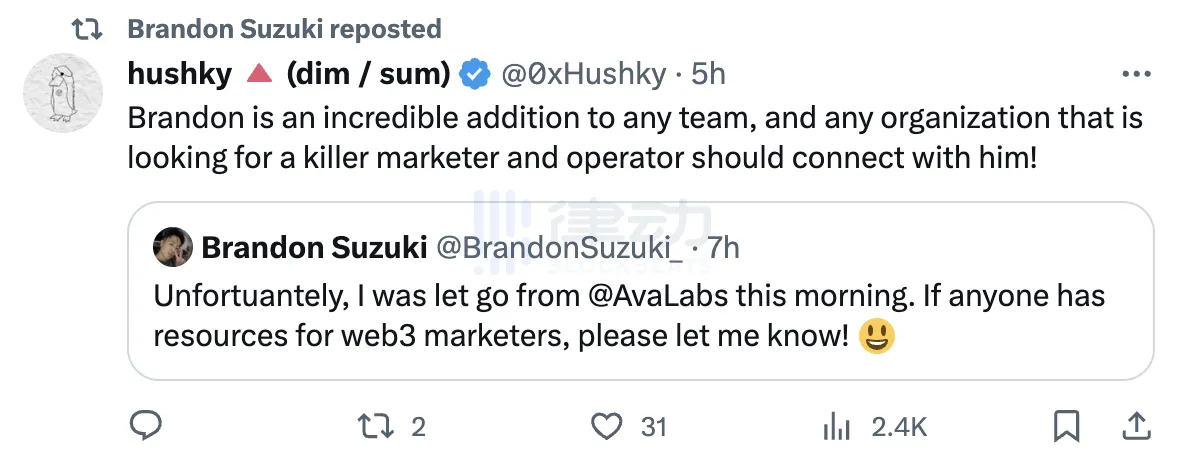Open the @BrandonSuzuki_ handle
1186x466 pixels.
click(x=560, y=247)
